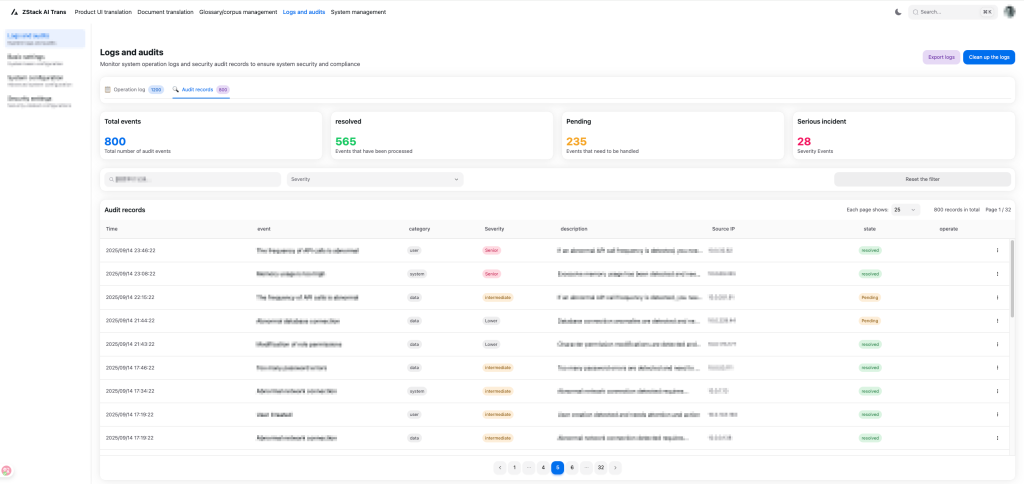Toggle dark mode with the moon icon
1024x484 pixels.
(897, 12)
